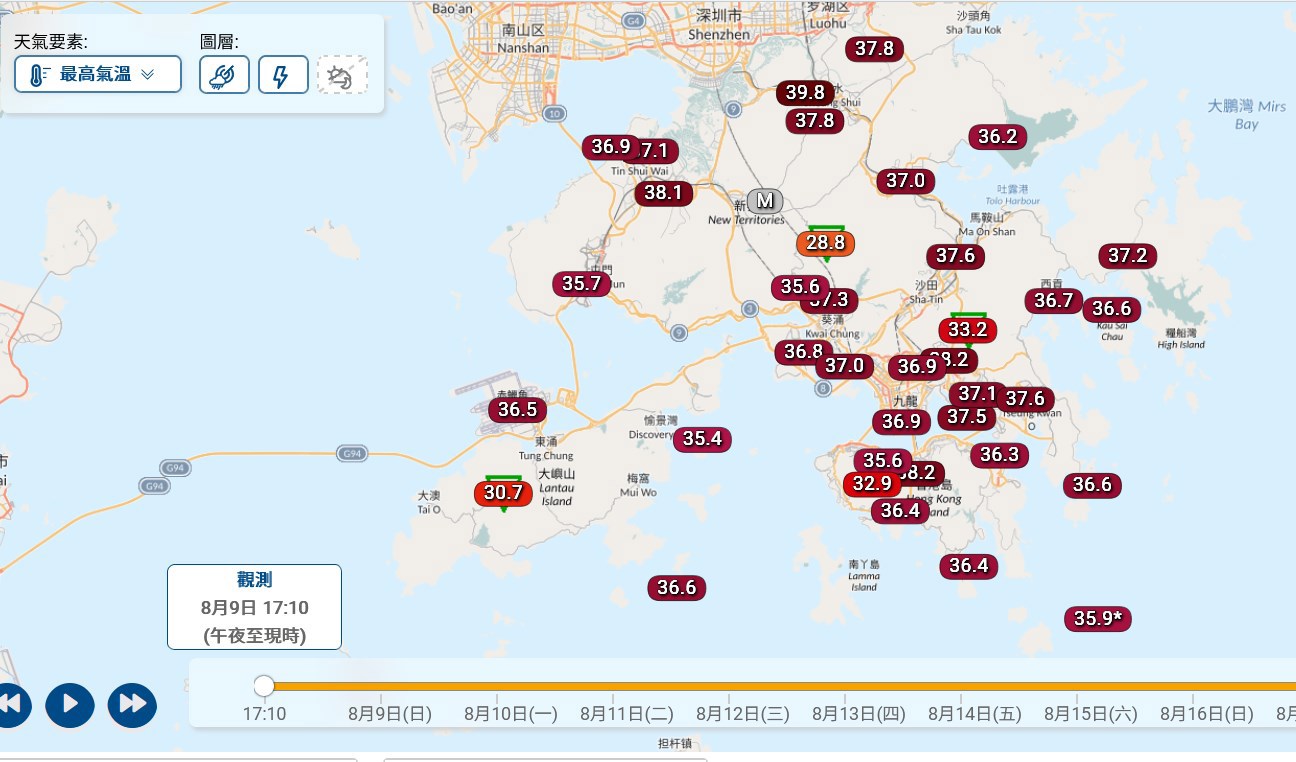Select the 36.3 temperature station marker
Viewport: 1296px width, 762px height.
click(x=999, y=456)
